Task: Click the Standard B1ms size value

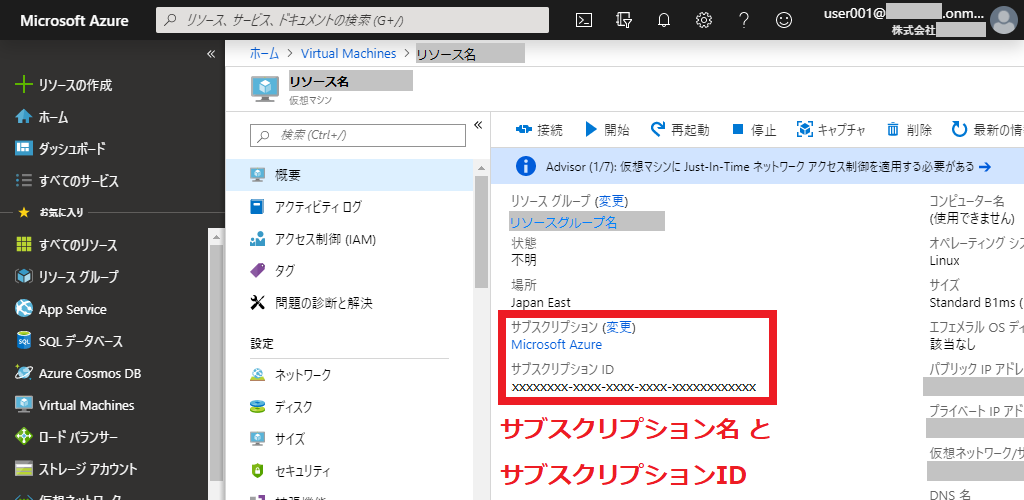Action: [x=976, y=303]
